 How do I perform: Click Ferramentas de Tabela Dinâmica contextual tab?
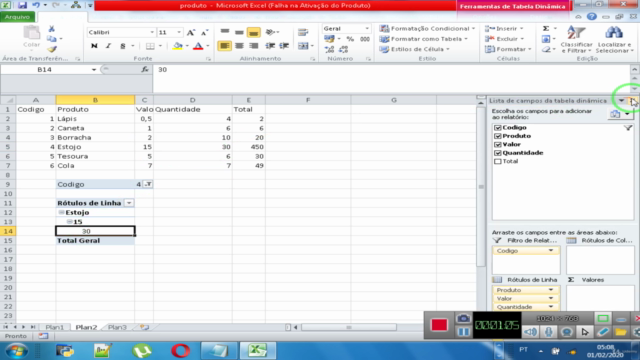point(512,7)
